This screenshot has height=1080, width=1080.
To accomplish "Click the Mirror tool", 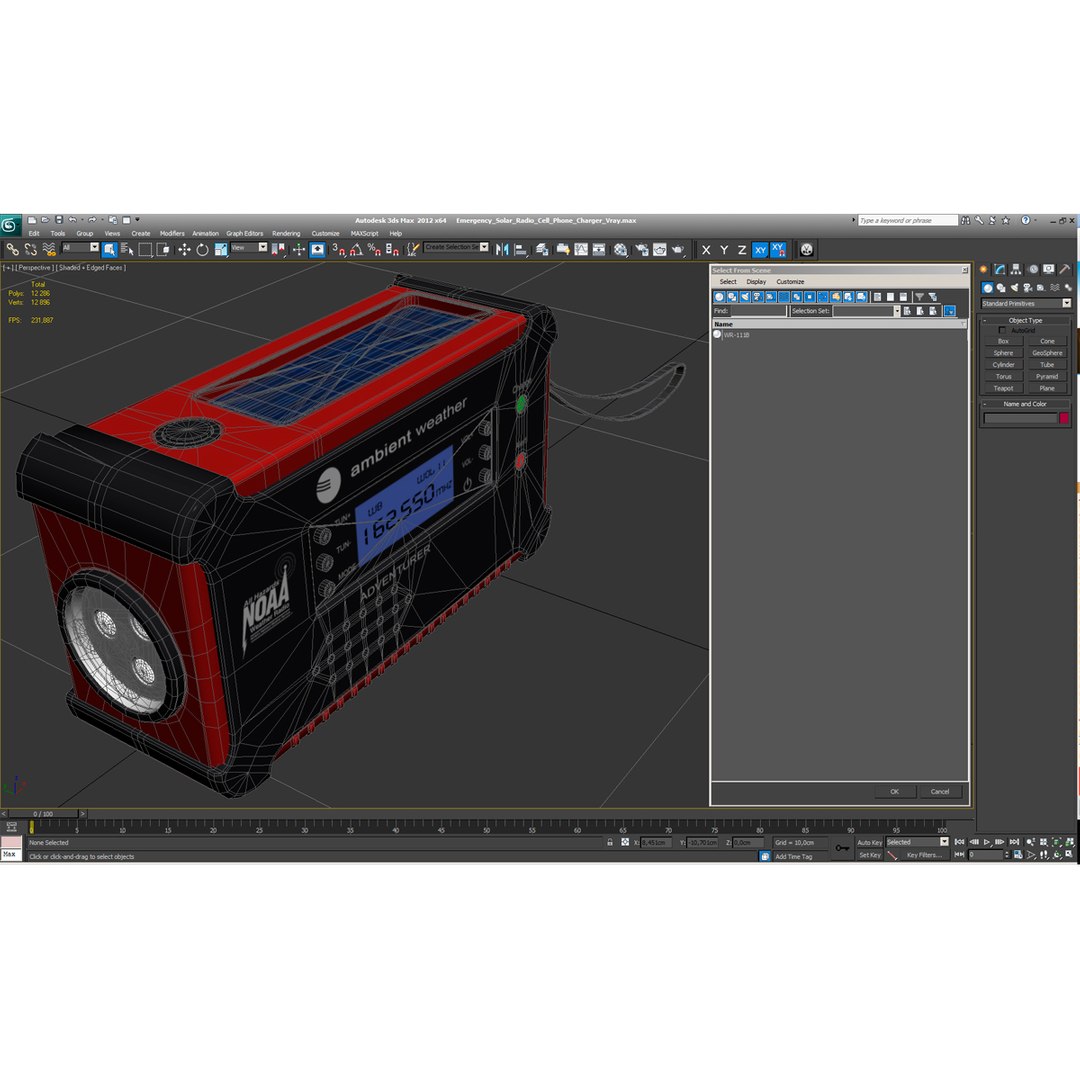I will 502,249.
